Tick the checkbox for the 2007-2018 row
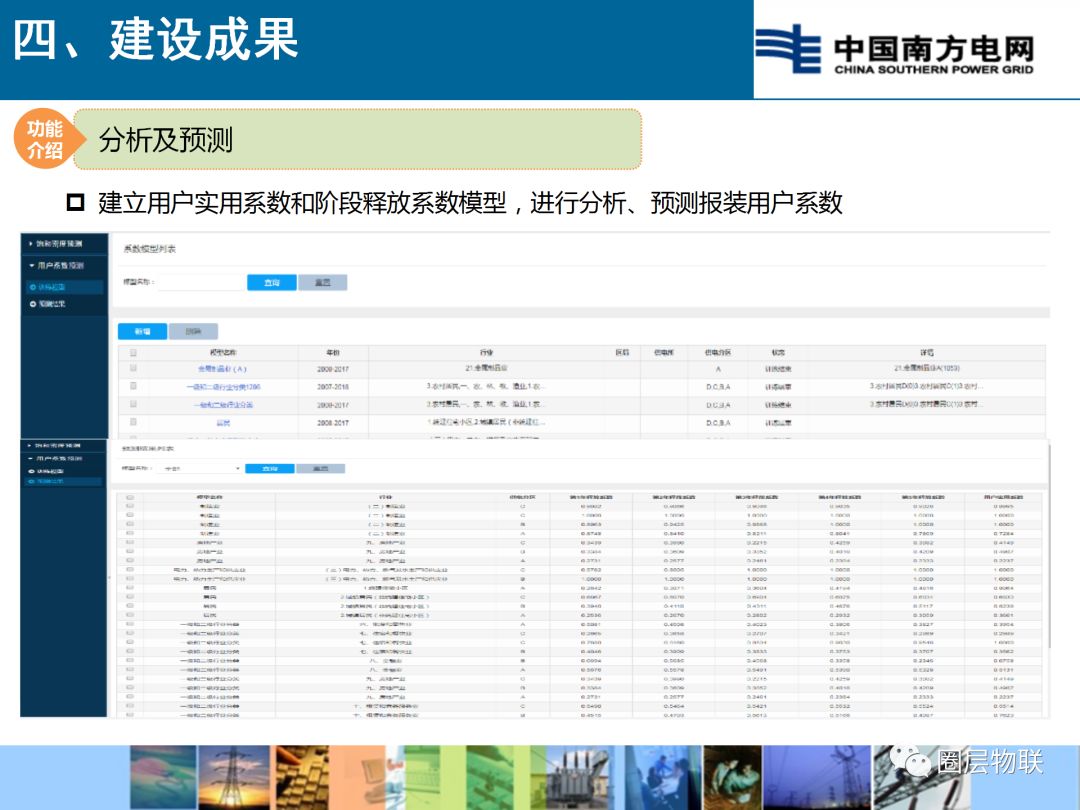 click(134, 386)
